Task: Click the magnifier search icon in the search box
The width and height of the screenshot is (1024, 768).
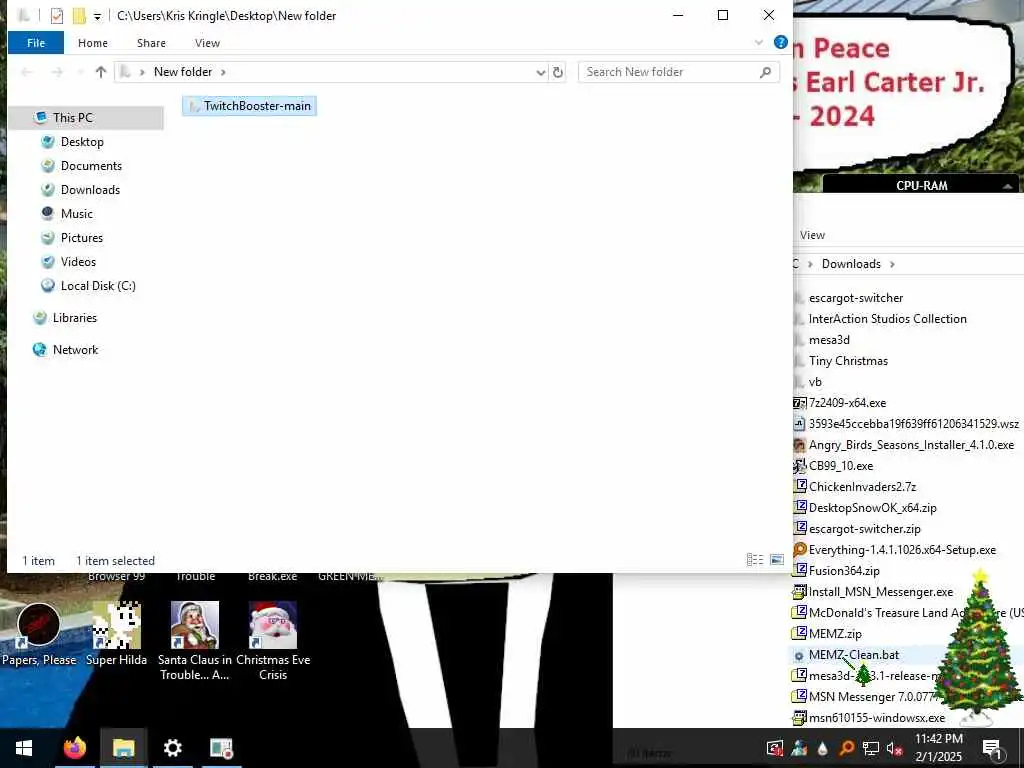Action: [x=765, y=72]
